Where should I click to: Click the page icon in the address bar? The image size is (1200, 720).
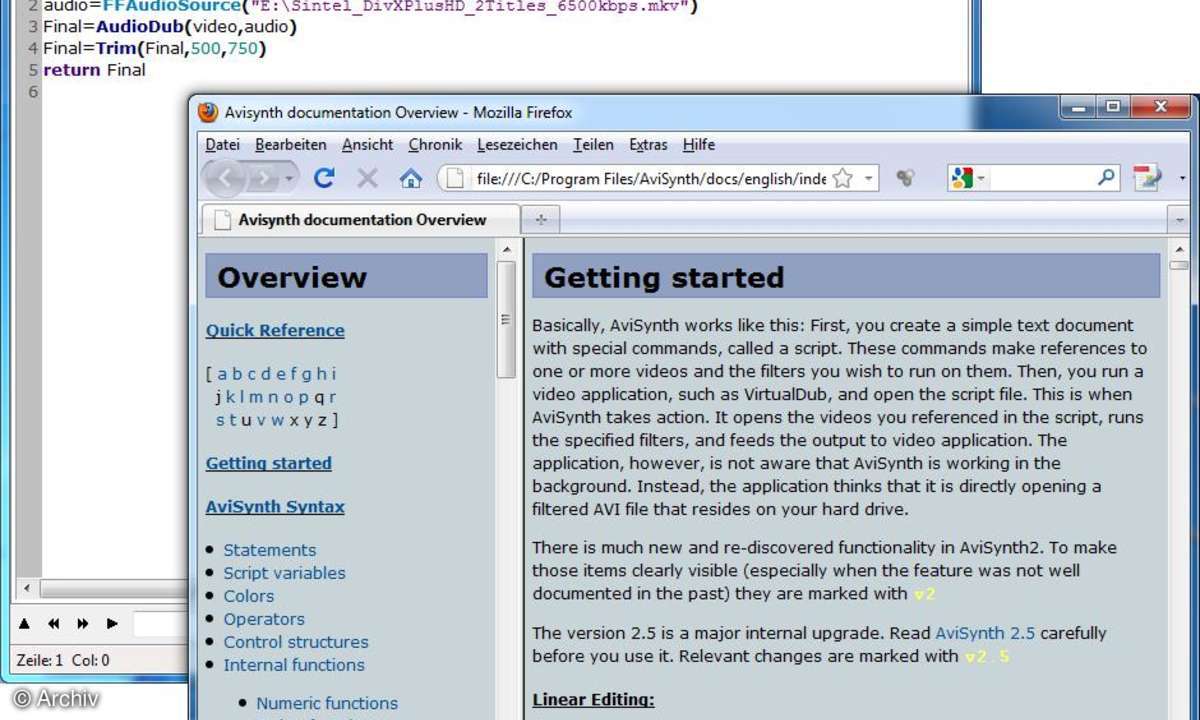point(456,178)
